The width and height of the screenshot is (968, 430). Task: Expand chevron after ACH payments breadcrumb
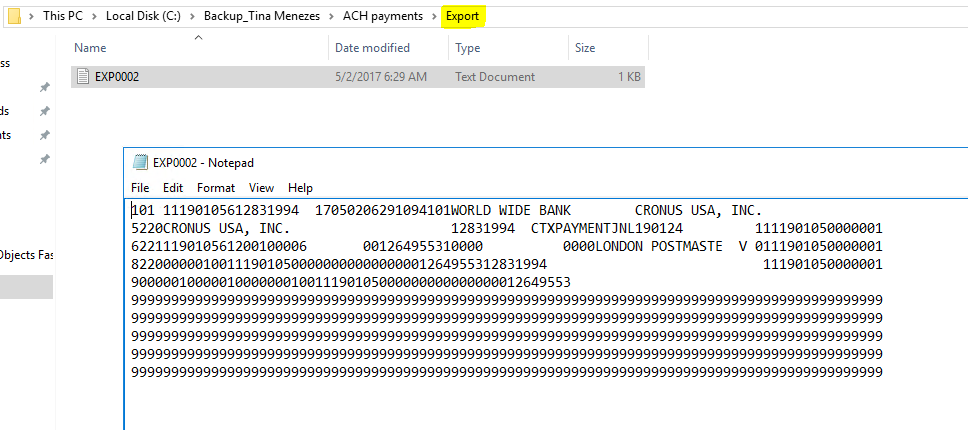point(435,16)
